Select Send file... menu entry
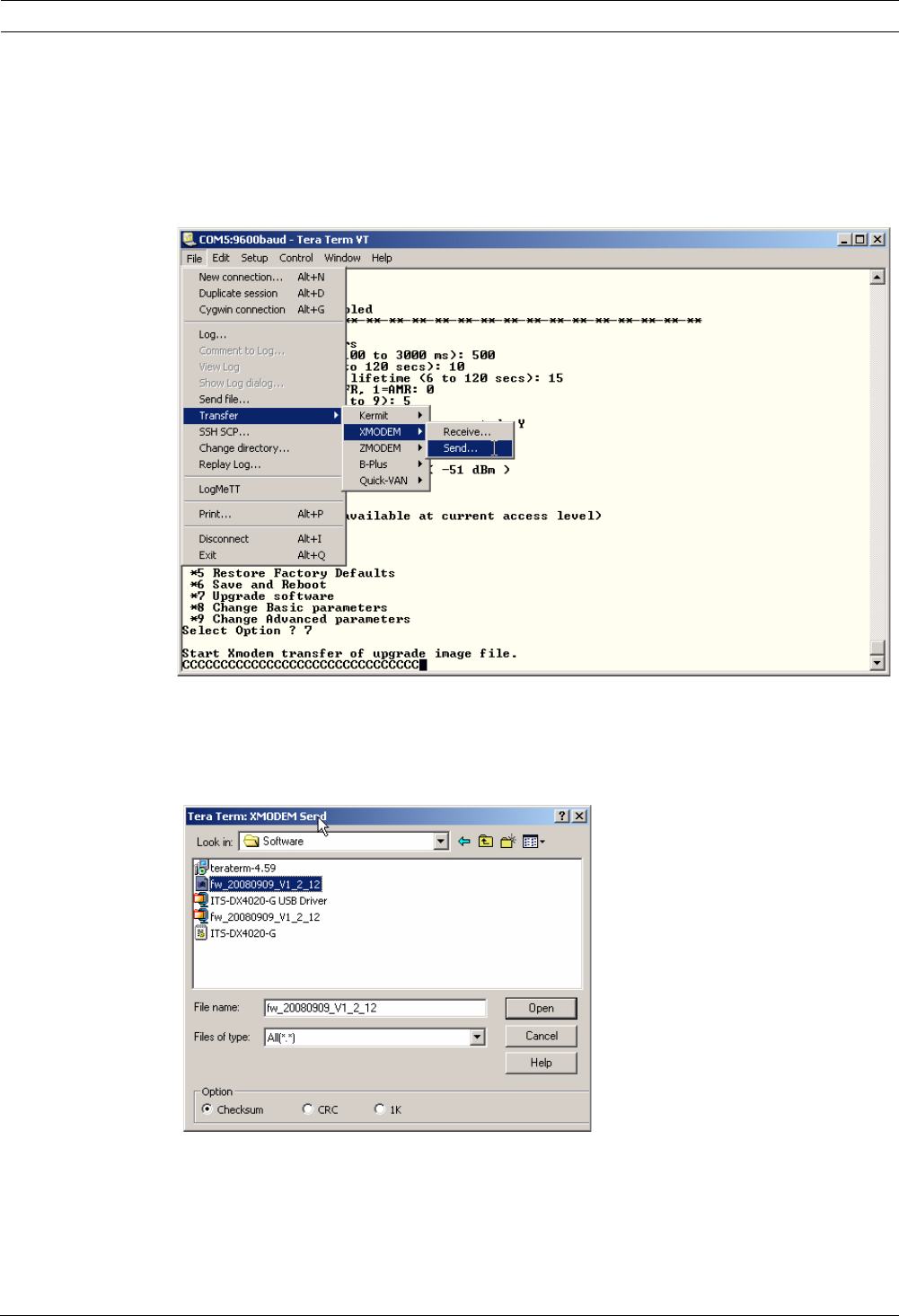 click(264, 400)
